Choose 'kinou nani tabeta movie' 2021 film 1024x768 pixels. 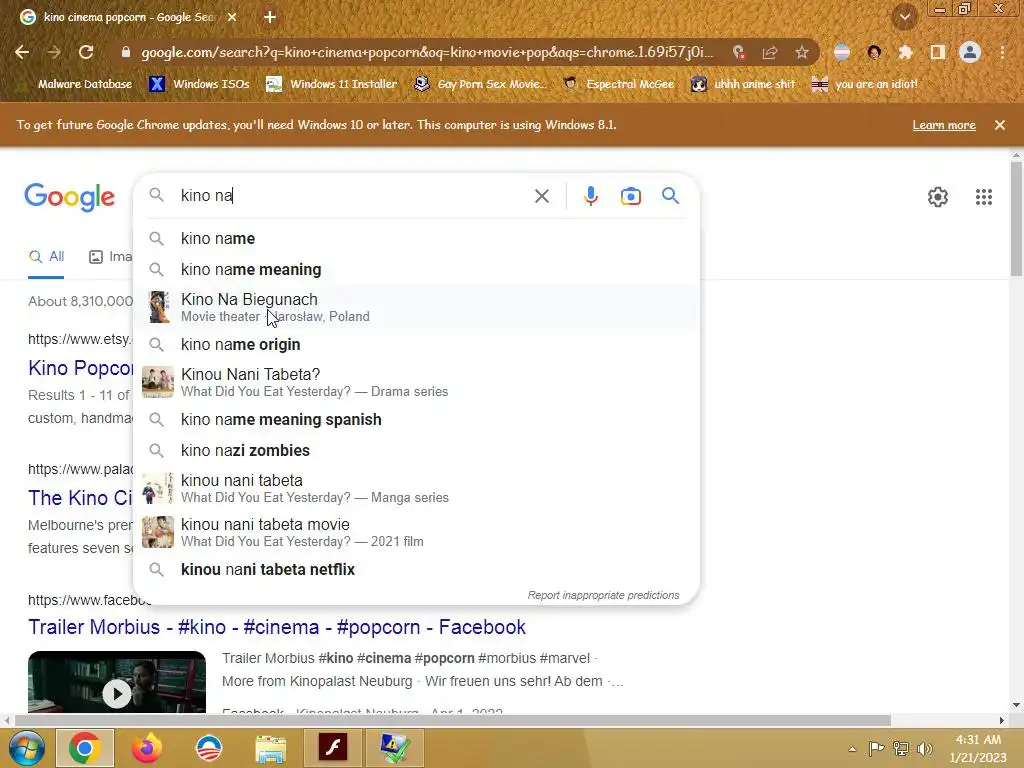416,532
